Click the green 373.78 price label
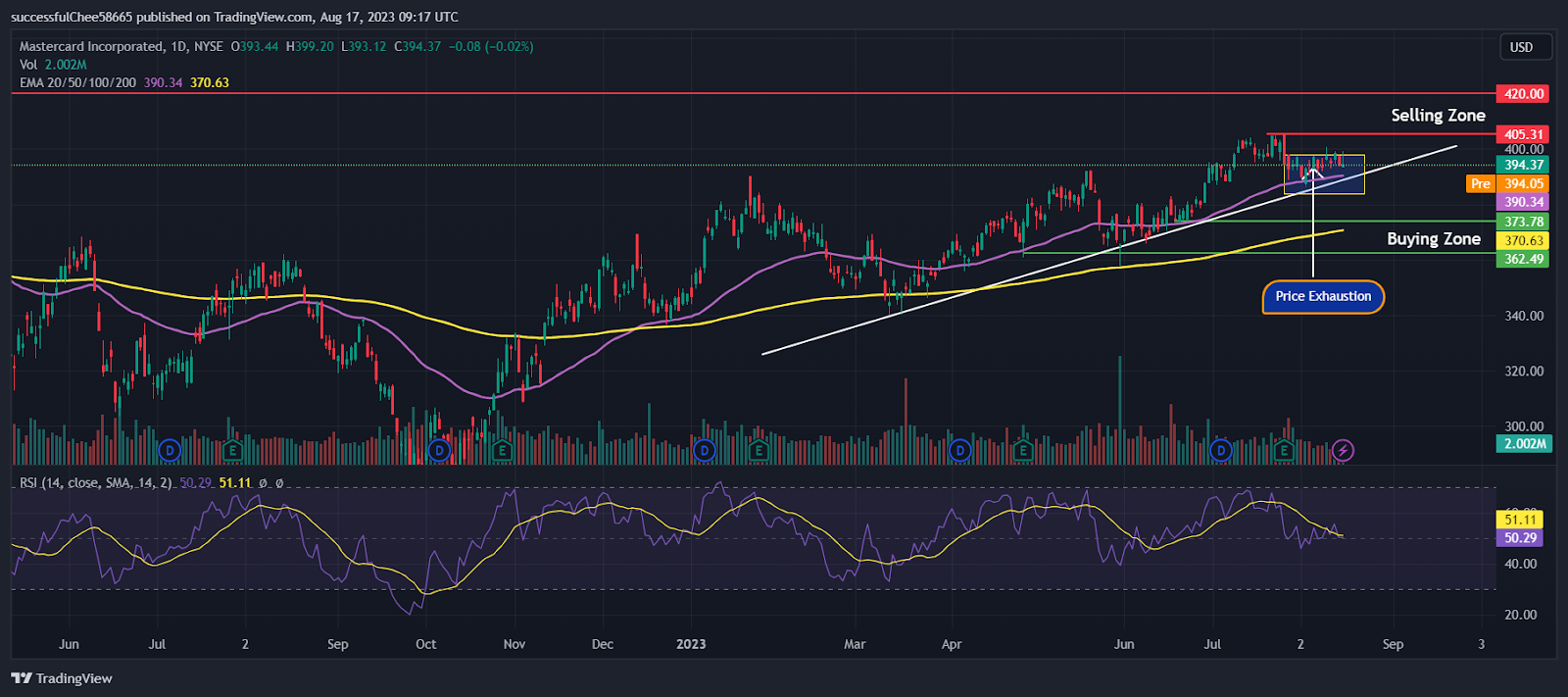The height and width of the screenshot is (697, 1568). tap(1523, 223)
